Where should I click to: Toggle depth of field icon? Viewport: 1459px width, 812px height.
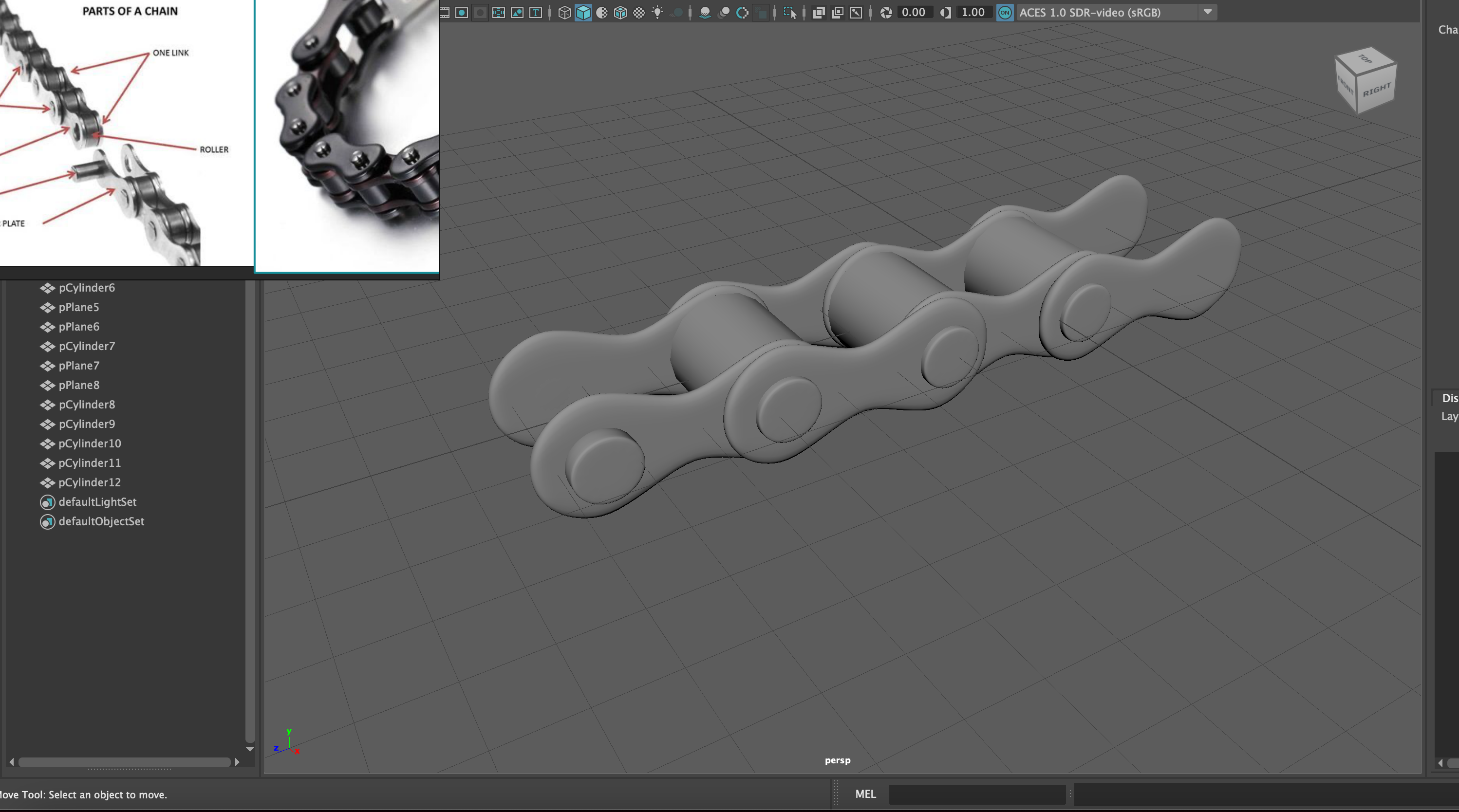(x=761, y=13)
